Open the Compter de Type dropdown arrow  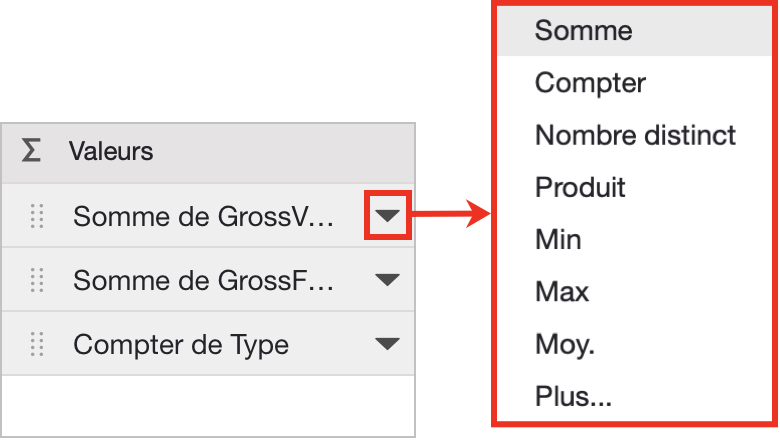coord(387,345)
